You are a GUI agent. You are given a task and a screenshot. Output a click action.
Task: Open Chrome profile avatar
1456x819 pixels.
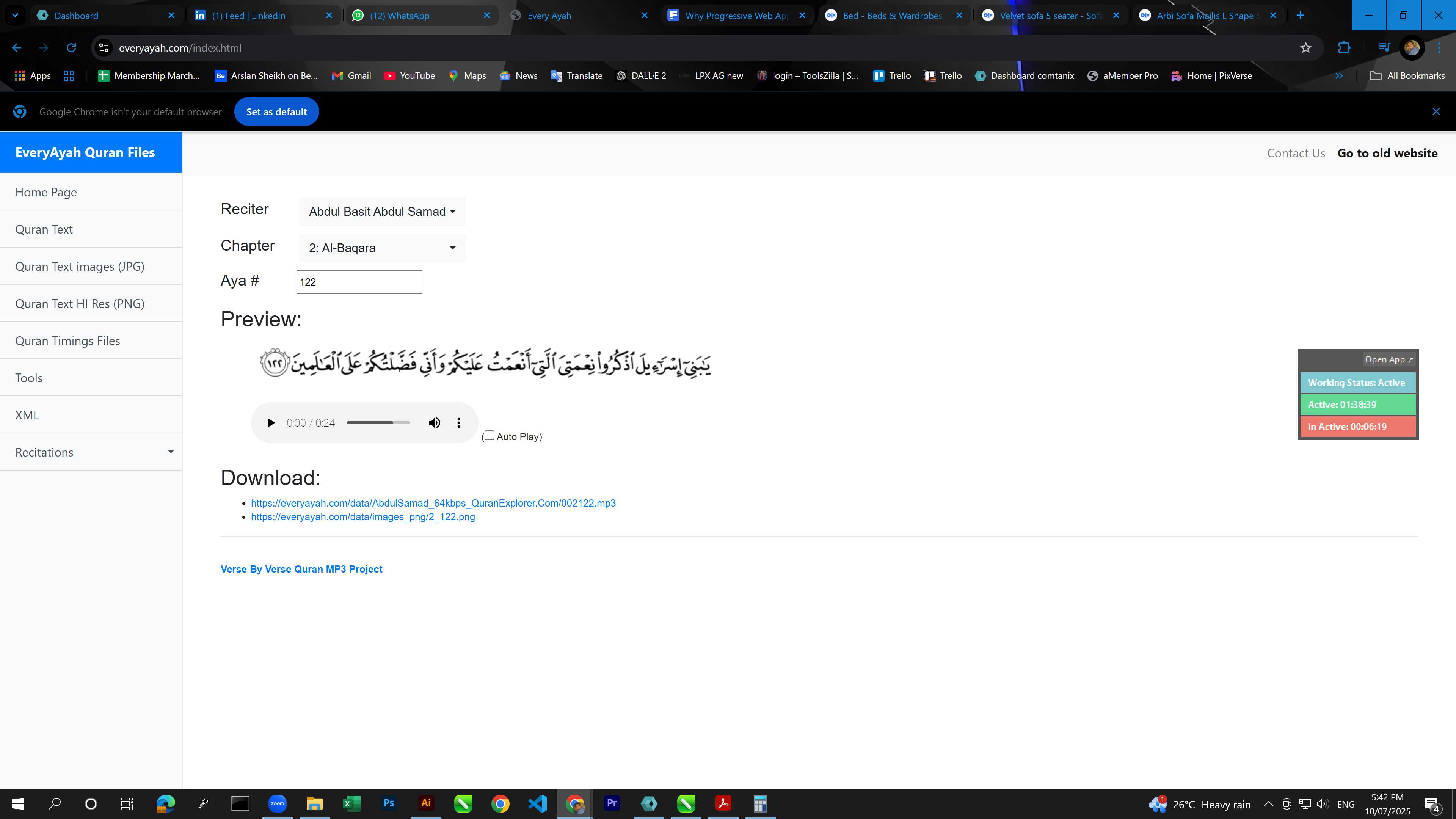pos(1411,48)
